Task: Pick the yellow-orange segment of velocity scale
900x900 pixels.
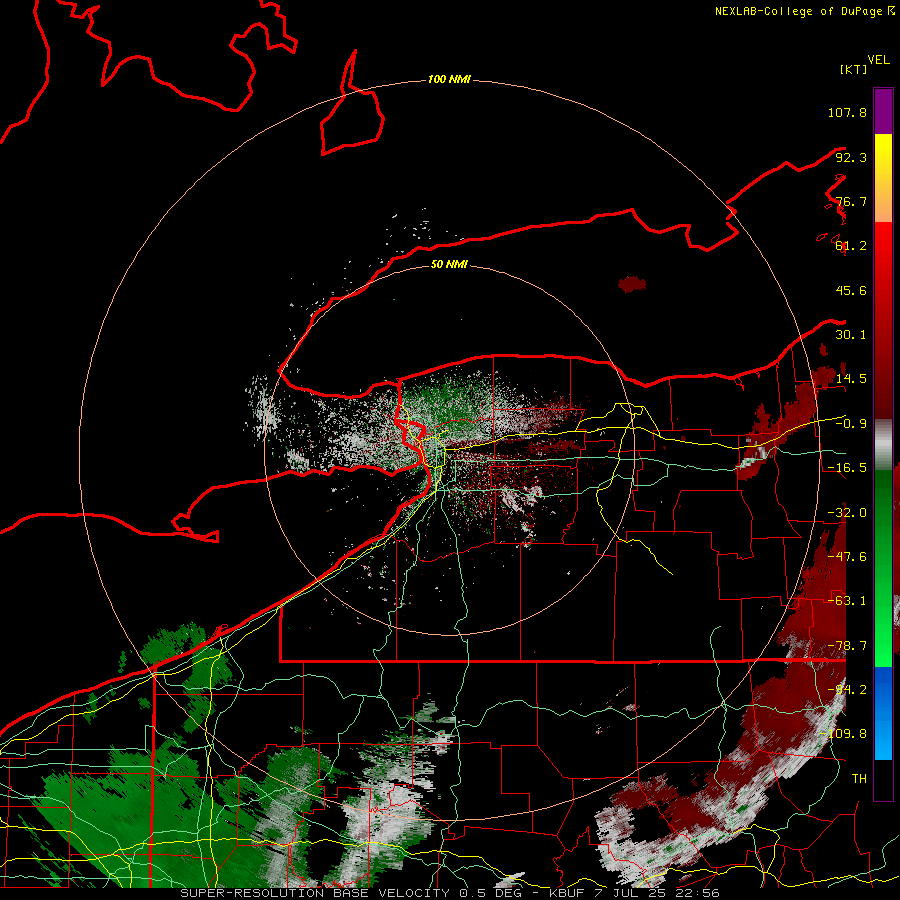Action: coord(883,178)
